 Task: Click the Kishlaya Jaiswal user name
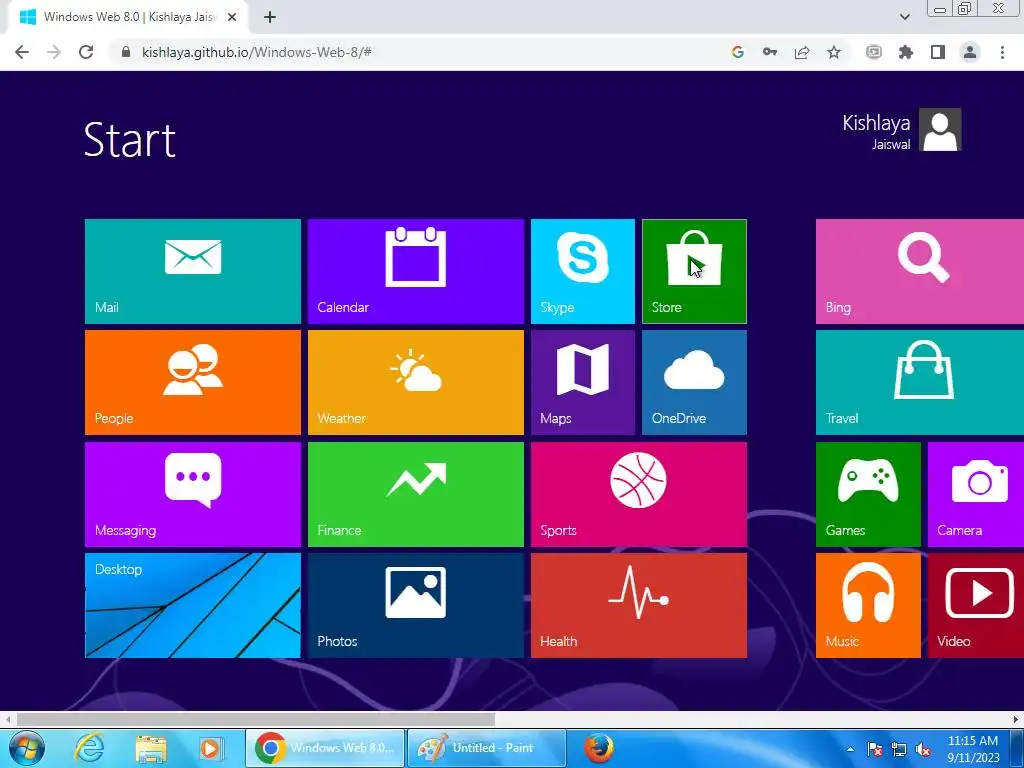(876, 132)
